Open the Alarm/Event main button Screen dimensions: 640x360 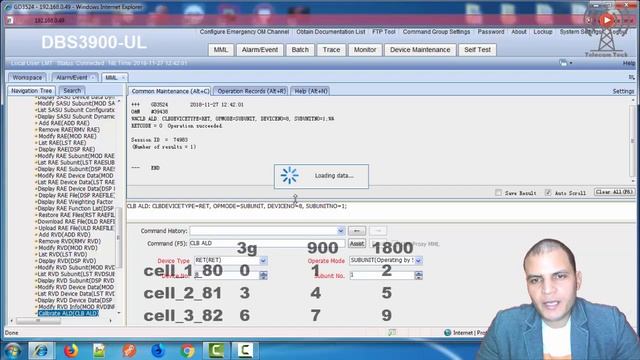(x=260, y=50)
